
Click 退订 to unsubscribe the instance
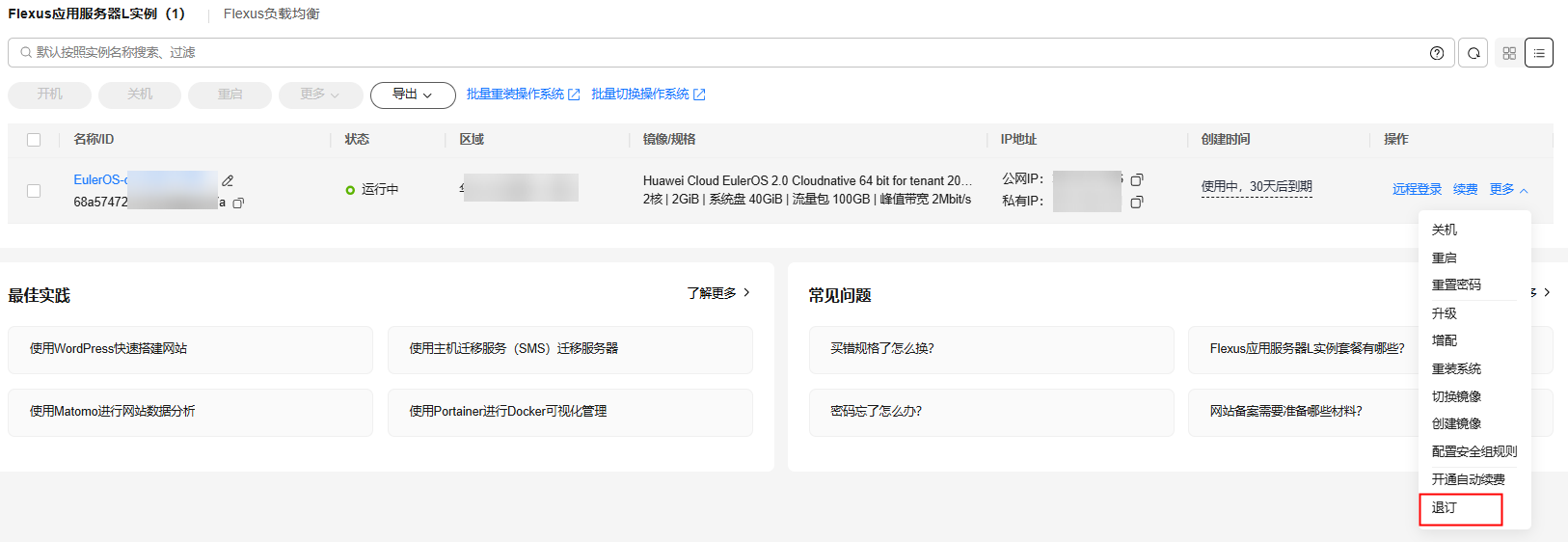point(1445,507)
